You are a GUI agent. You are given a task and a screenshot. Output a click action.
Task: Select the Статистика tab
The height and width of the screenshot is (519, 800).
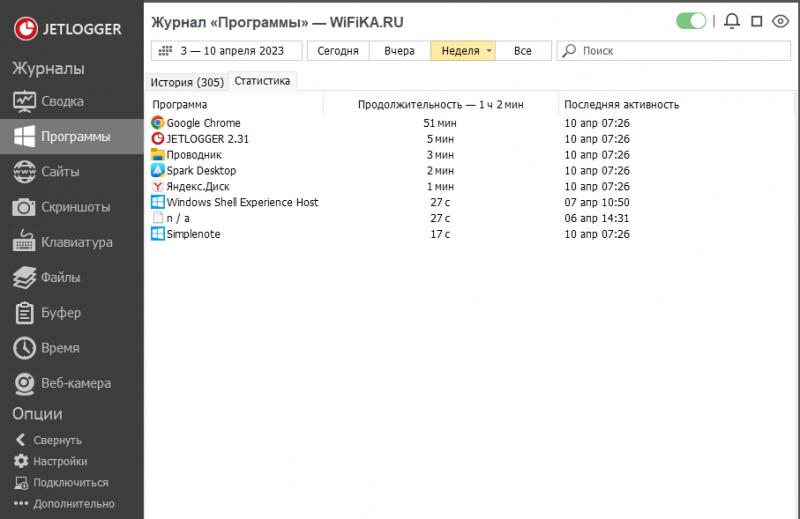(262, 81)
